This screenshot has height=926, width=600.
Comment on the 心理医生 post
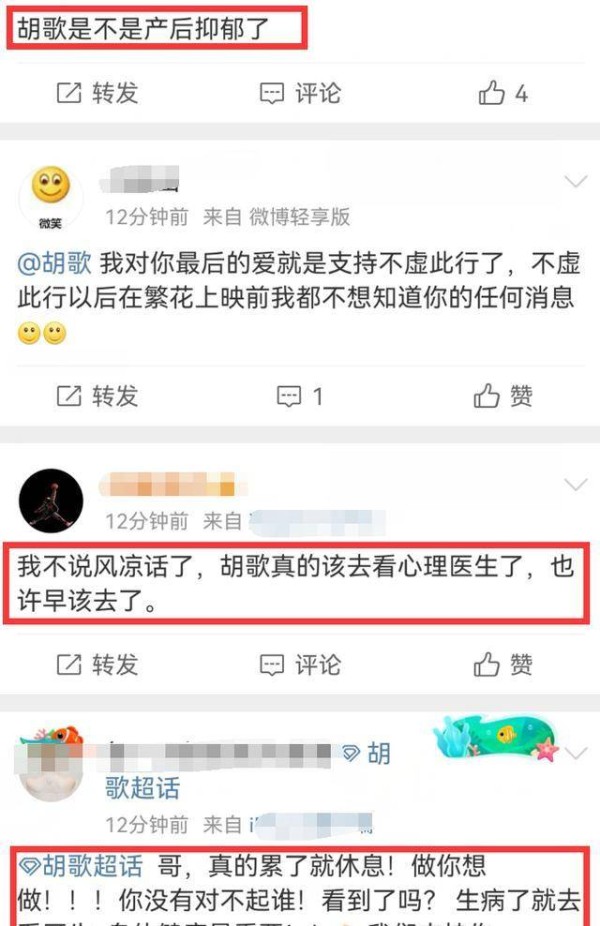[x=301, y=665]
